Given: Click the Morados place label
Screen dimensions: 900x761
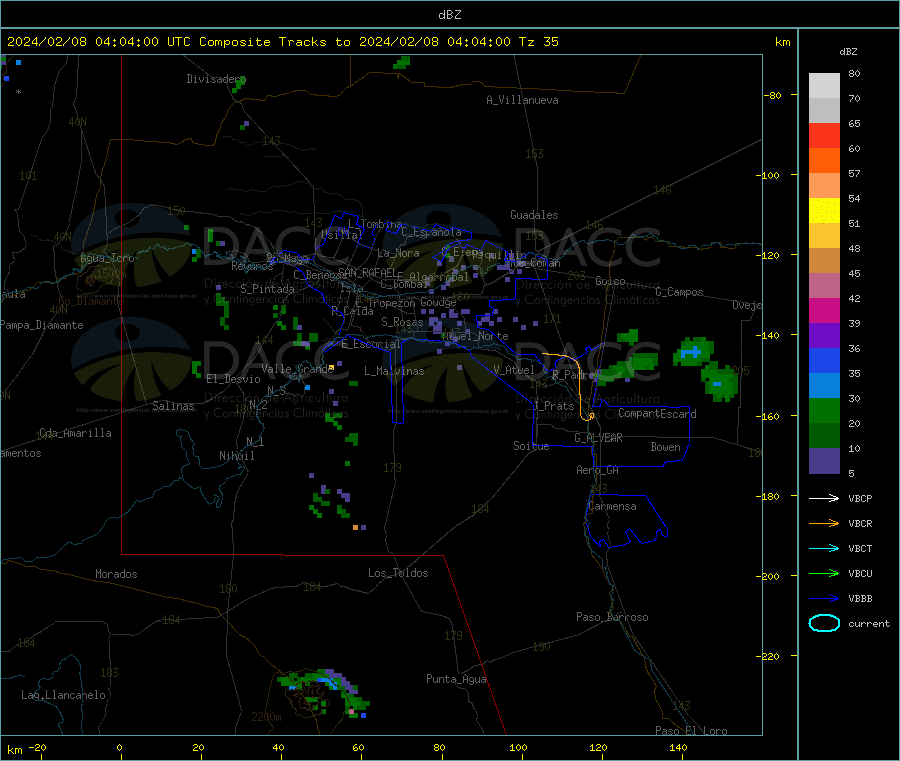Looking at the screenshot, I should [116, 574].
